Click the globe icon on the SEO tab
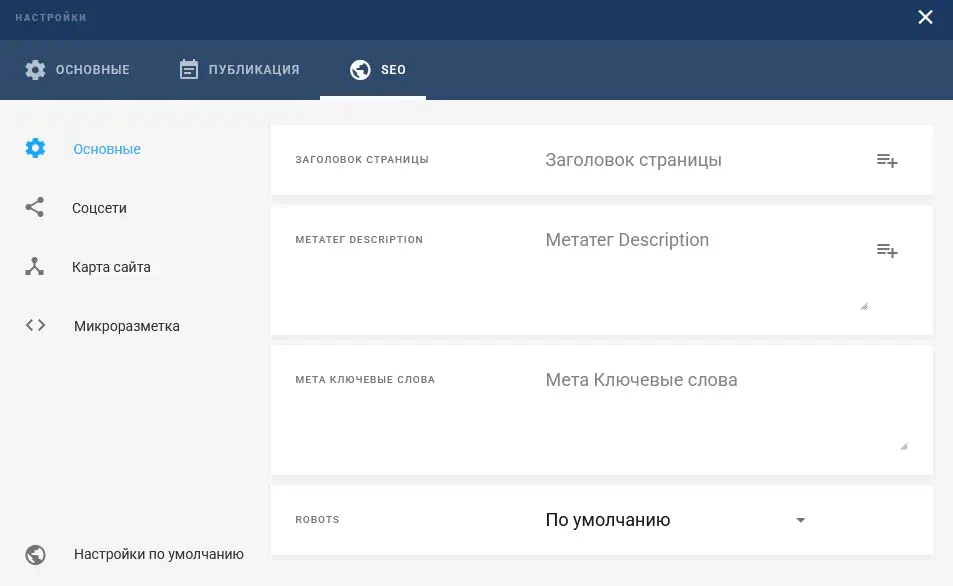 pos(360,70)
